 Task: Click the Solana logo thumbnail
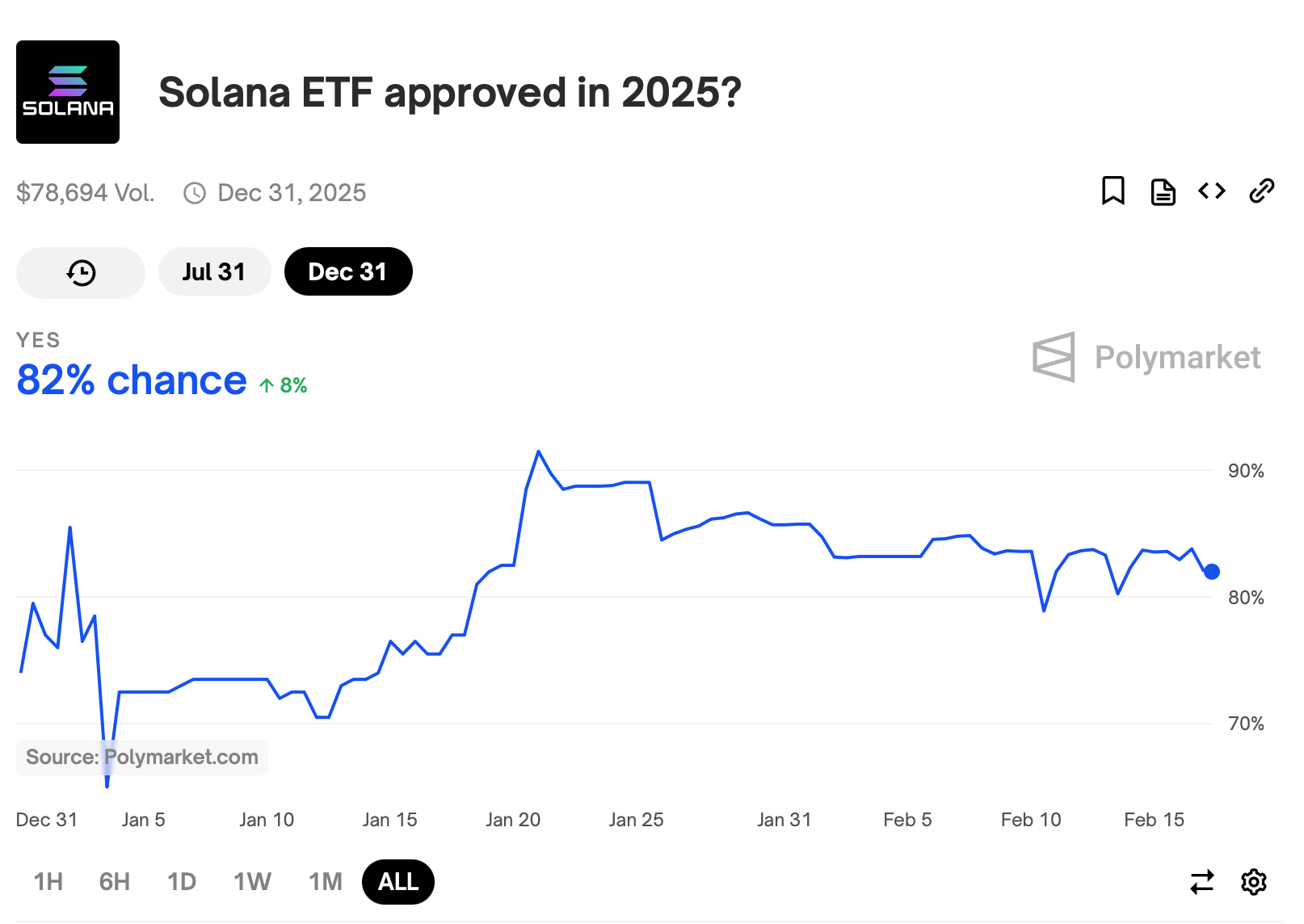67,91
